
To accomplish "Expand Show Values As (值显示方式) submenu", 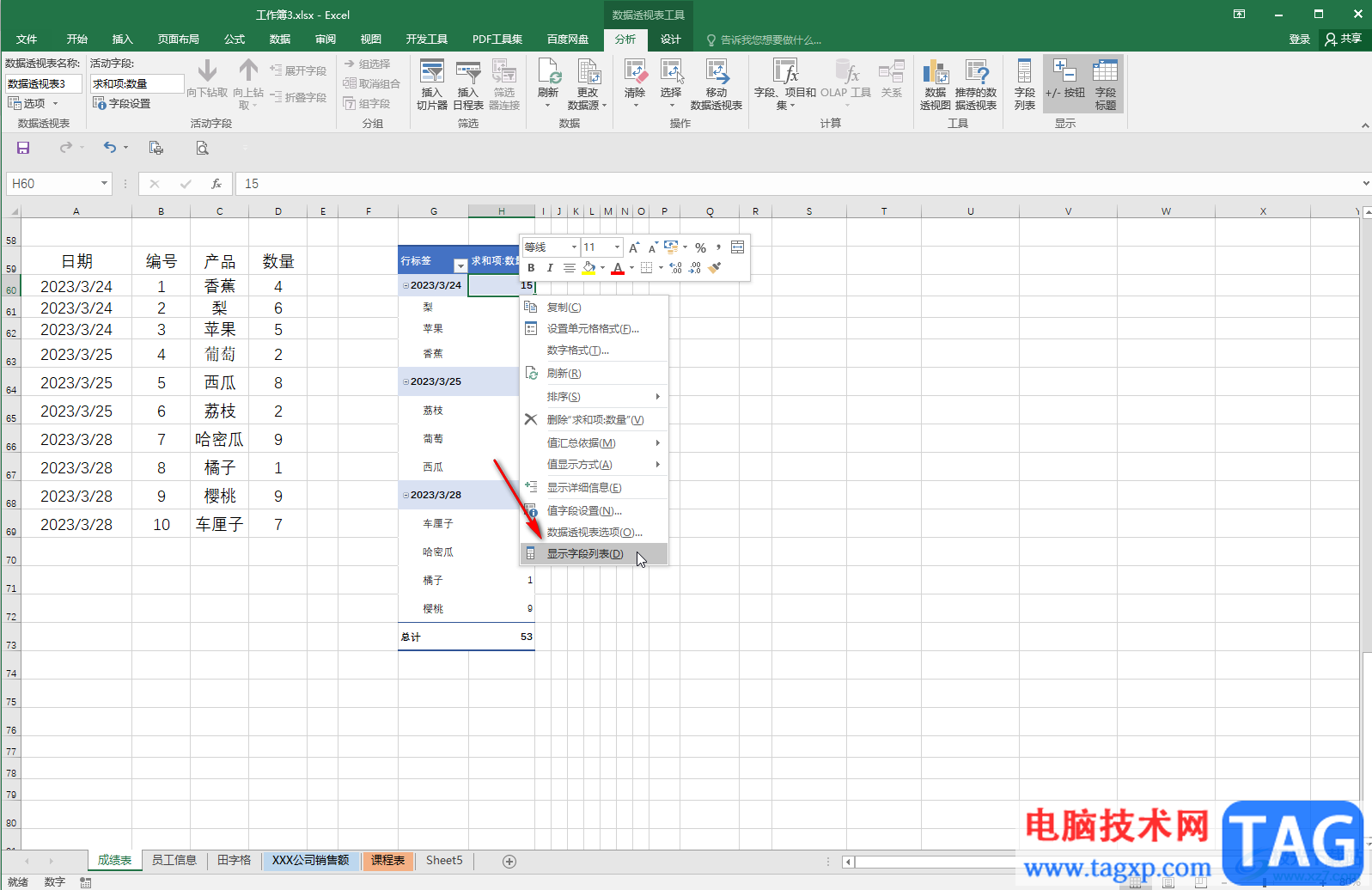I will click(594, 465).
